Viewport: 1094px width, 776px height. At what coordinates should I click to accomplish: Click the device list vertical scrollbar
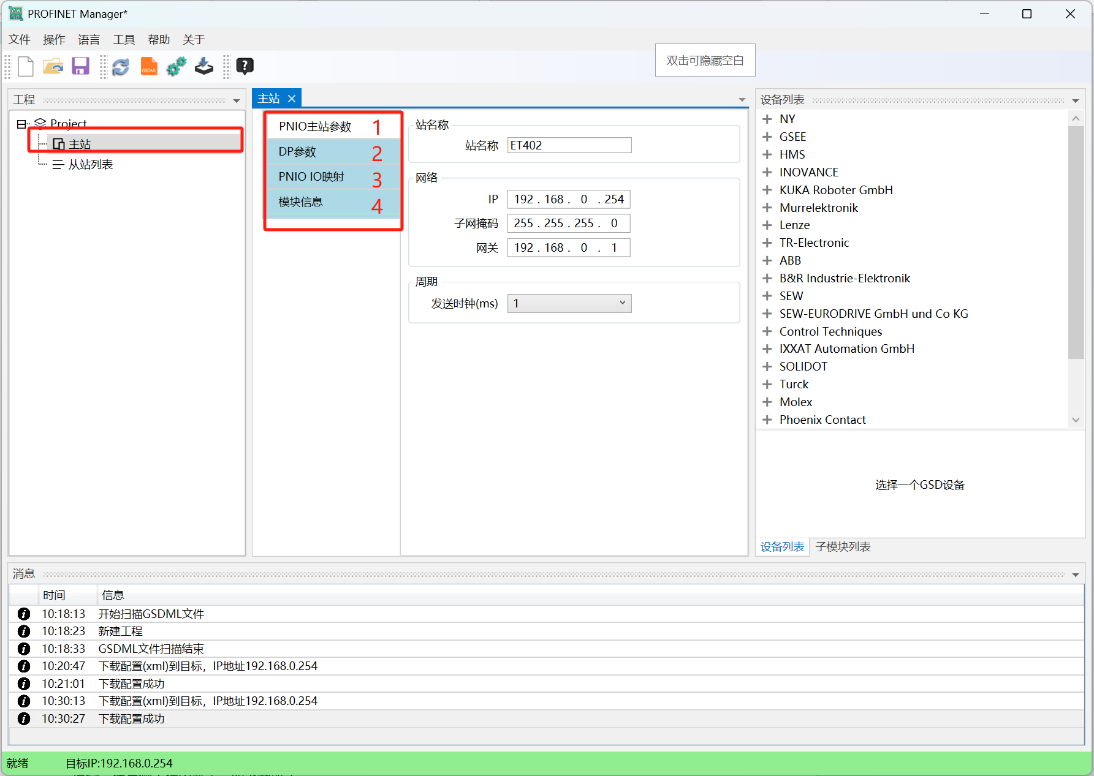[1075, 241]
